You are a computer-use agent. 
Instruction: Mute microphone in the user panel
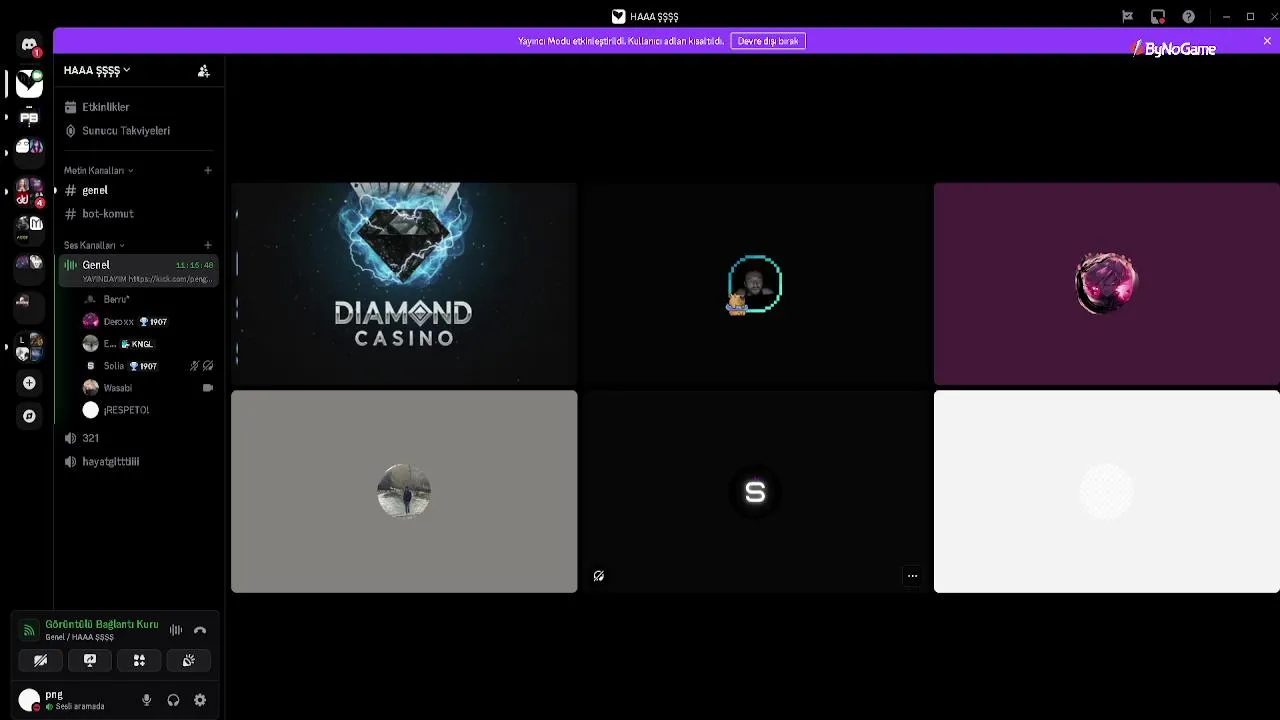(147, 700)
